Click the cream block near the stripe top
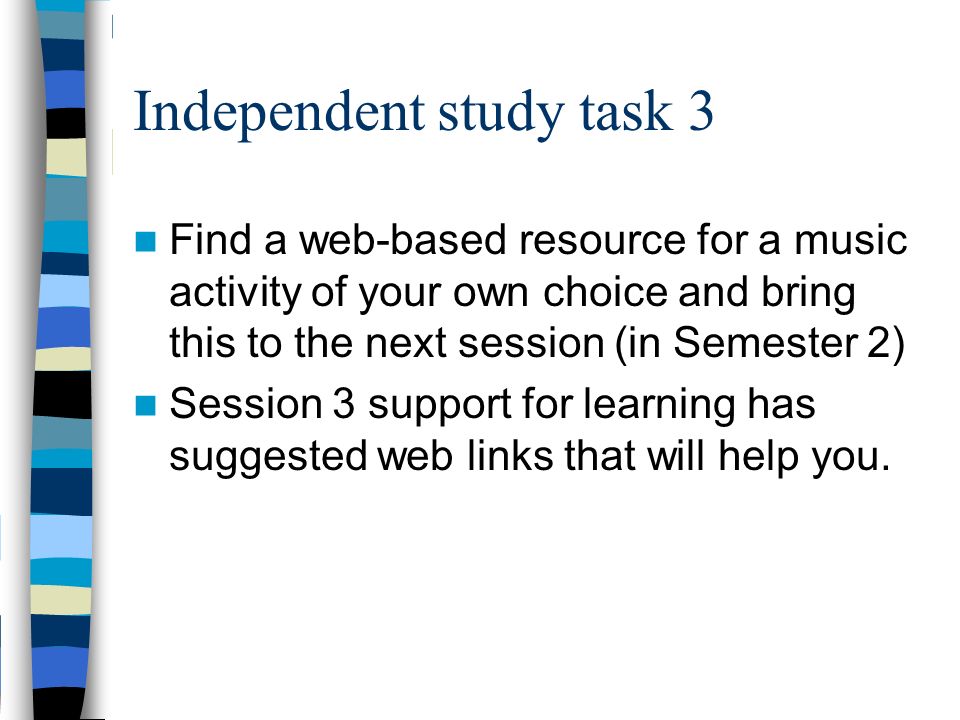The image size is (960, 720). pos(66,157)
